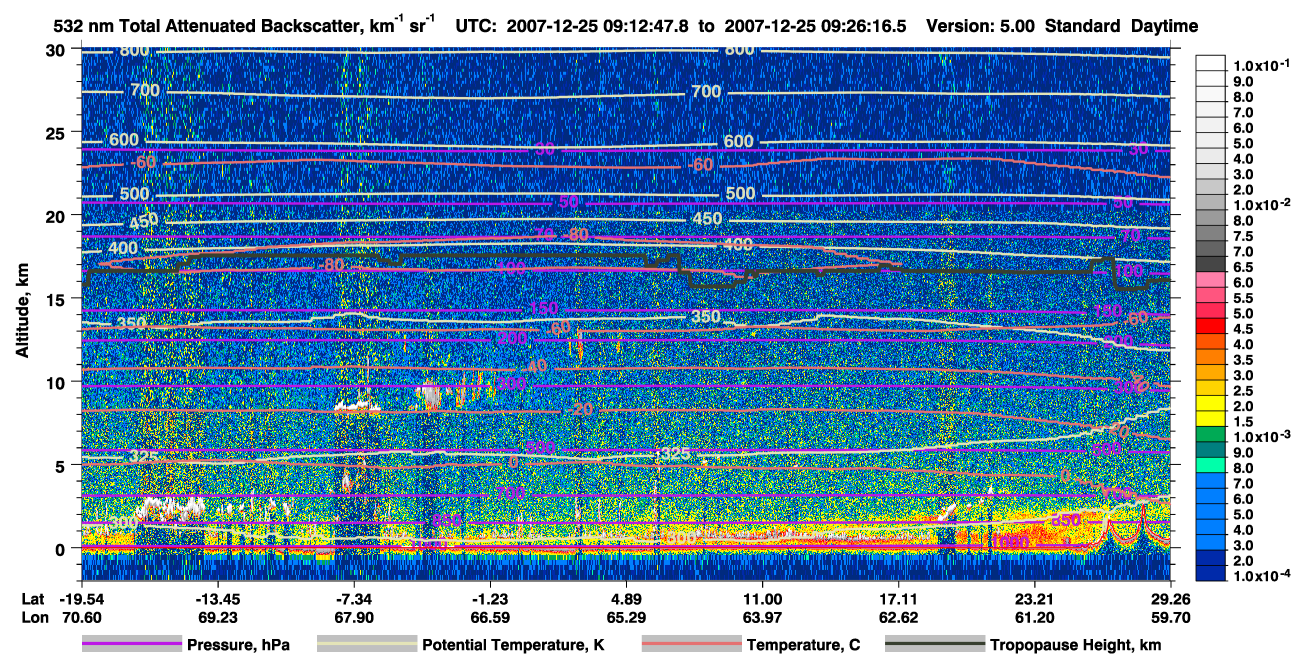This screenshot has width=1300, height=667.
Task: Click latitude value '29.26'
Action: 1170,598
